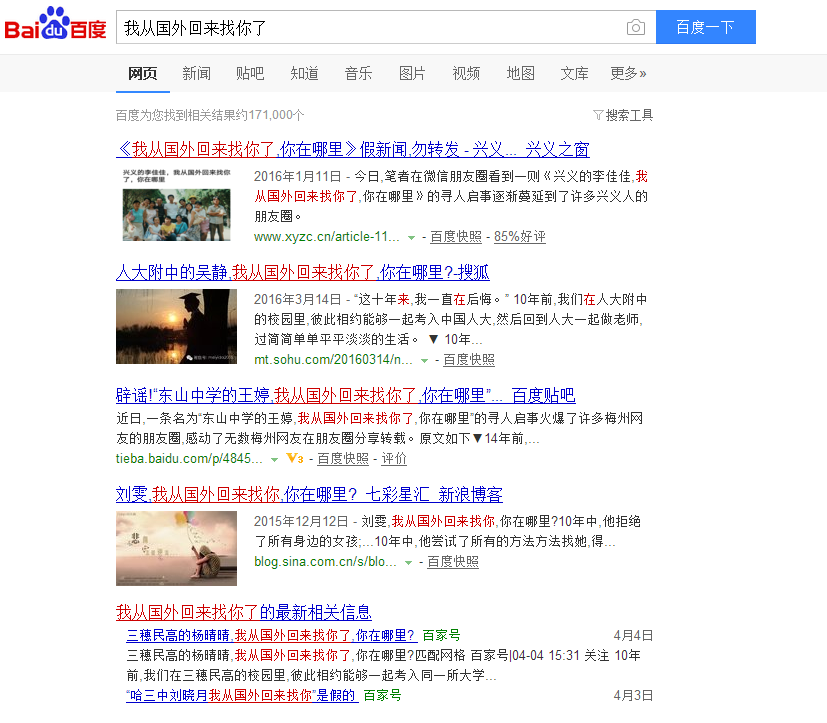Expand dropdown arrow next to www.xyzc.cn URL
The image size is (827, 723).
point(411,238)
